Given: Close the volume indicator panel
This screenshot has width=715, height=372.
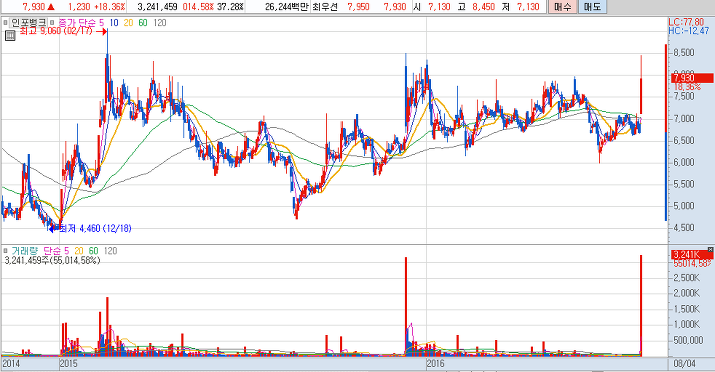Looking at the screenshot, I should pos(710,249).
